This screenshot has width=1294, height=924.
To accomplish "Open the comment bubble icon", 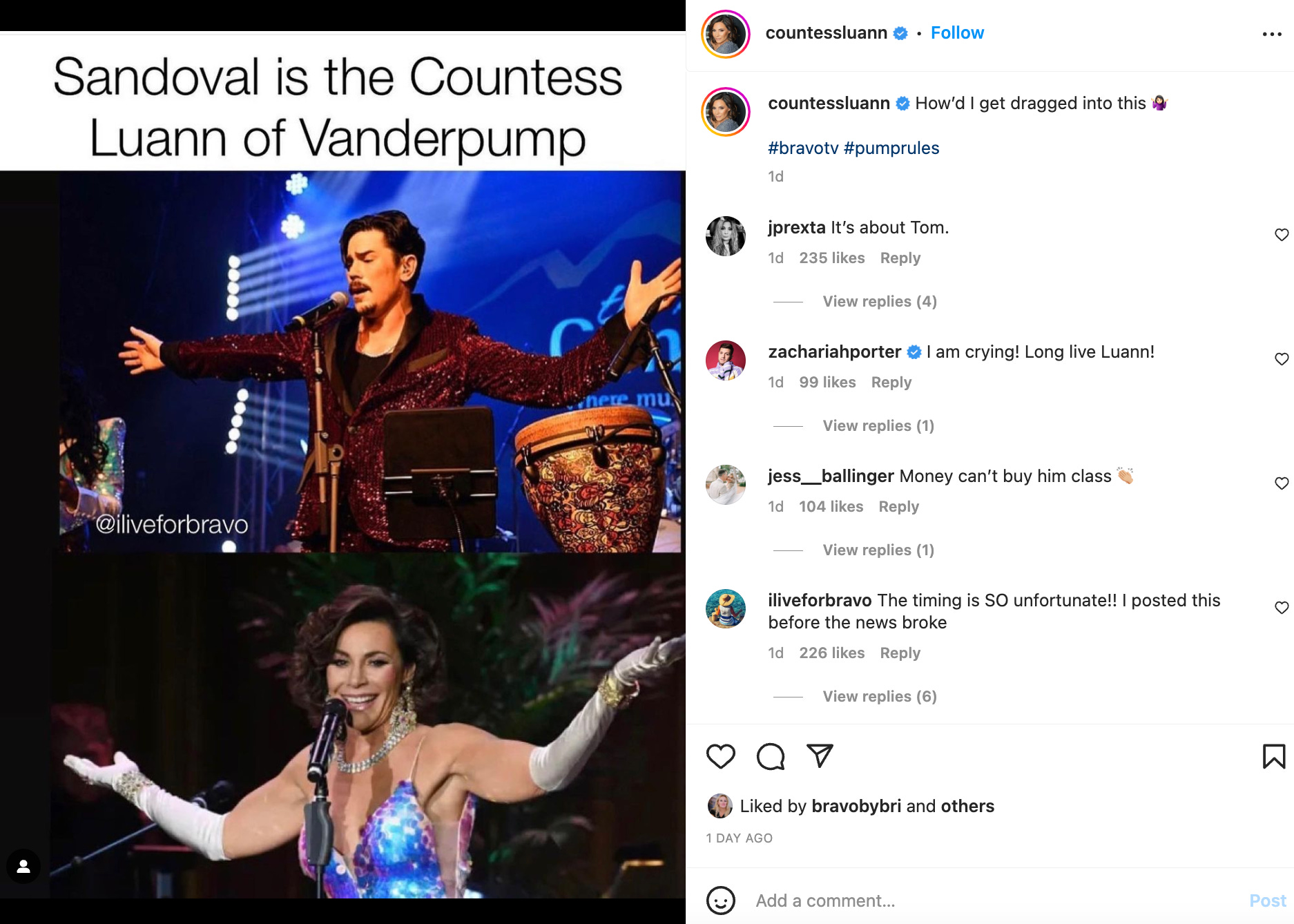I will tap(770, 756).
